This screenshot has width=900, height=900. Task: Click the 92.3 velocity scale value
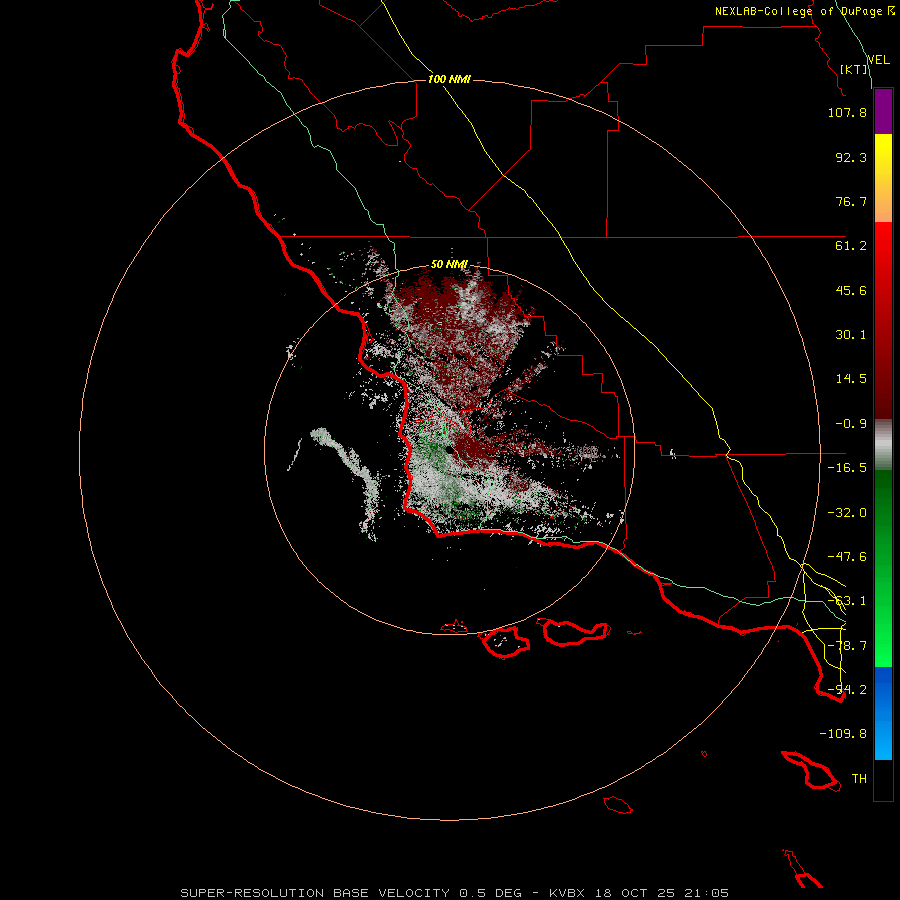click(x=851, y=157)
